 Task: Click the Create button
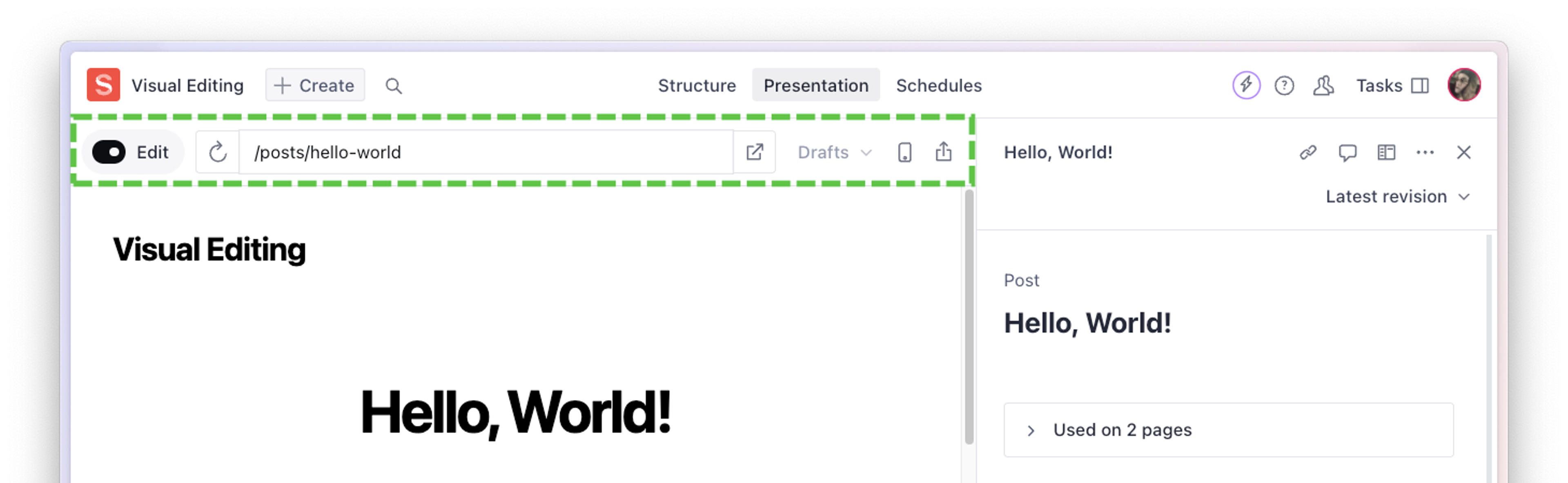point(315,85)
